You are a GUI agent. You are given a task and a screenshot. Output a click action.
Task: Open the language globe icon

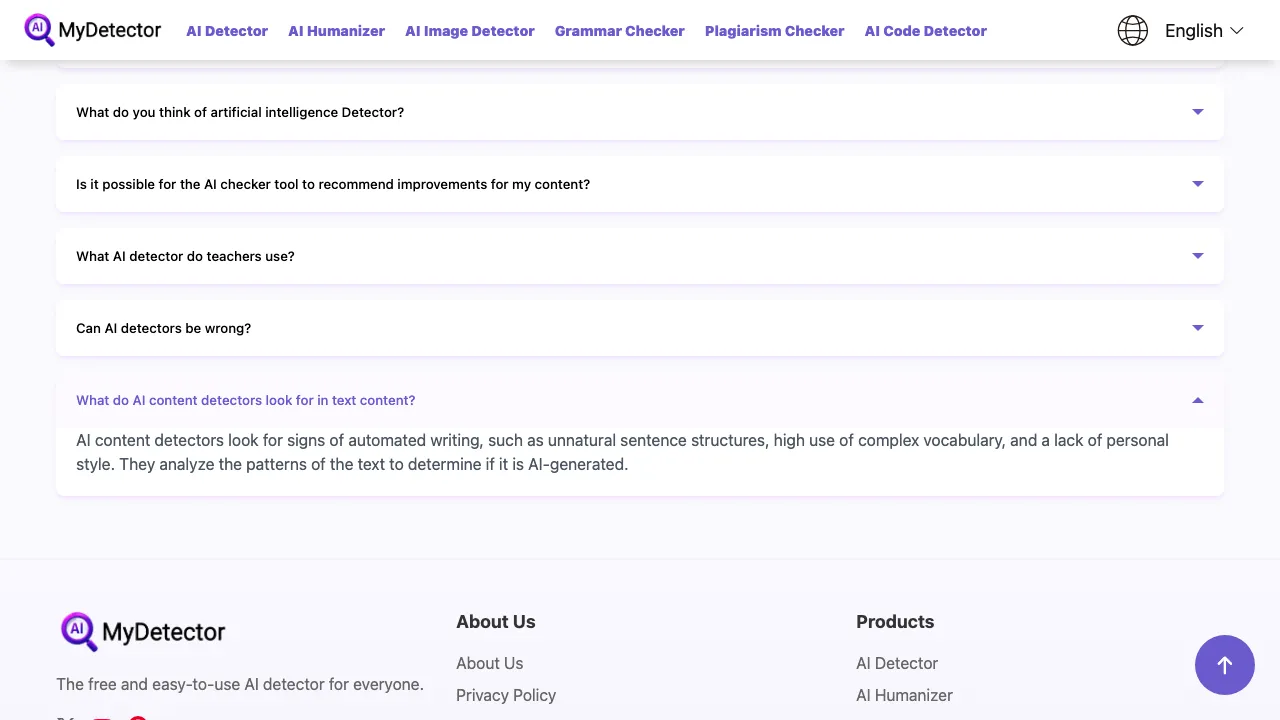pyautogui.click(x=1132, y=30)
